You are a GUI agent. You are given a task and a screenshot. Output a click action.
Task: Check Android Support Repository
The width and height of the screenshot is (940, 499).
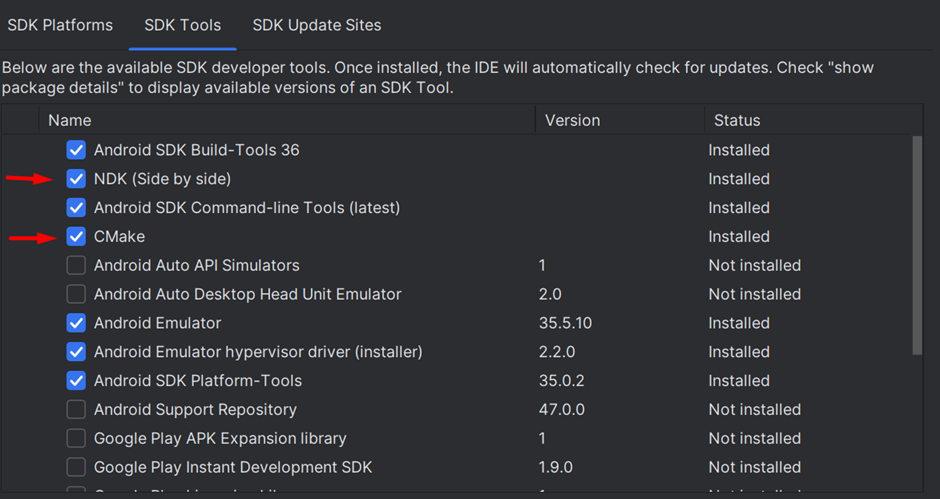point(76,409)
